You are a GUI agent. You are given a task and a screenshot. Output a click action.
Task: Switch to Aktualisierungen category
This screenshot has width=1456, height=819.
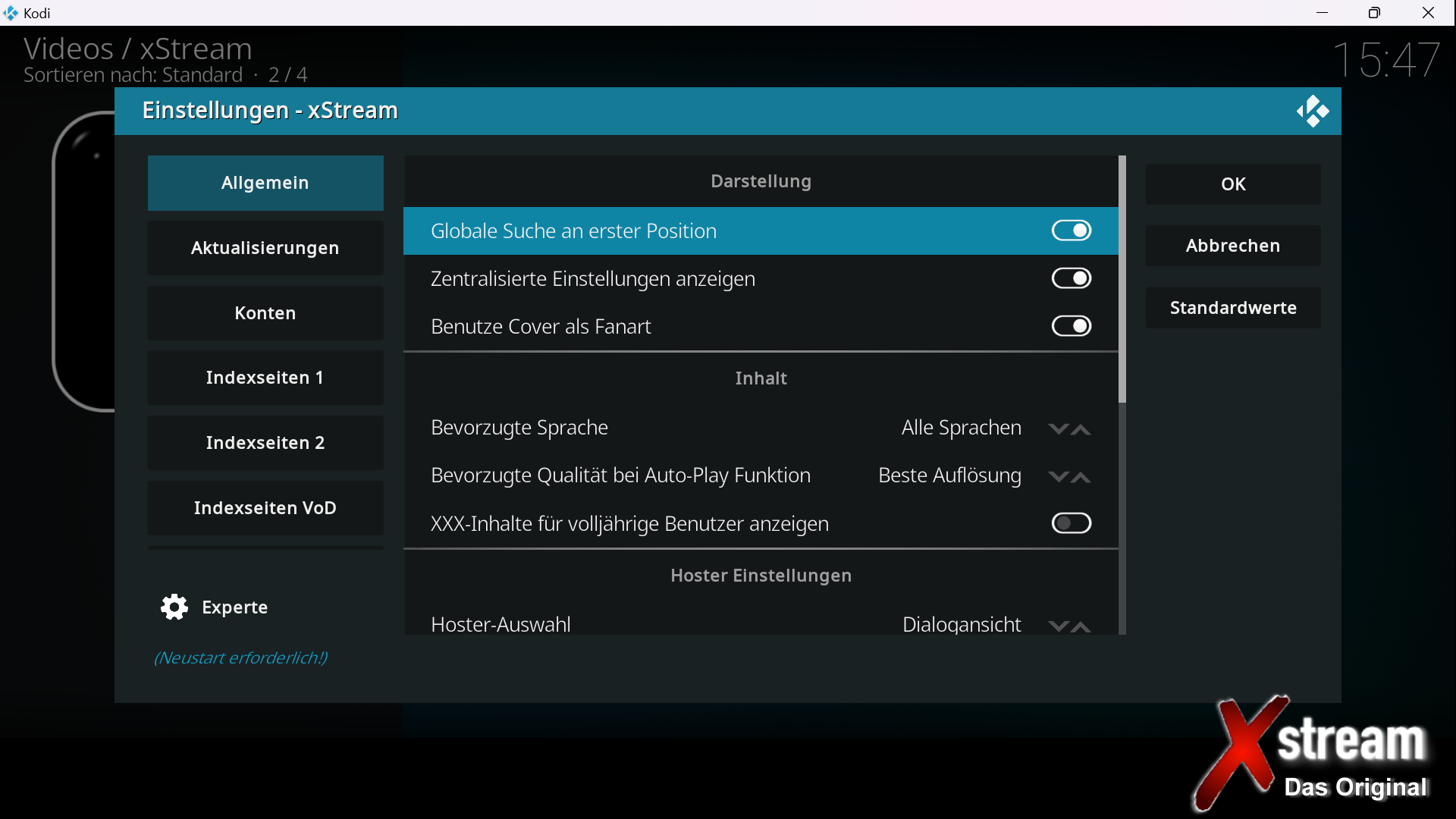pos(265,248)
